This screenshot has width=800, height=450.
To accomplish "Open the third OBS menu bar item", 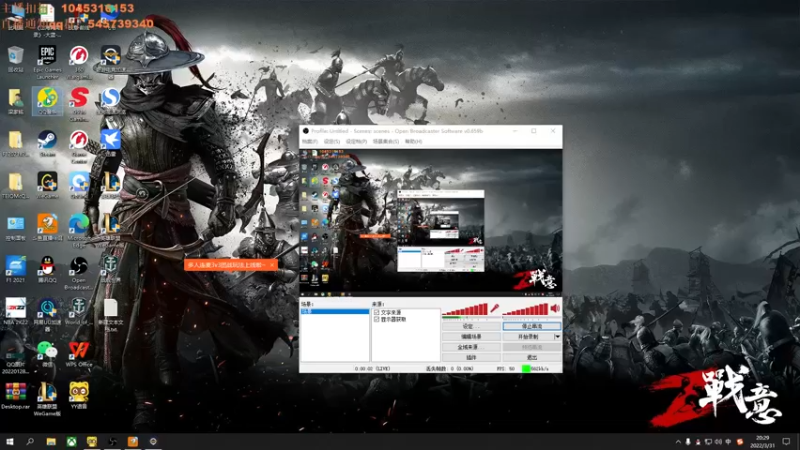I will 356,141.
